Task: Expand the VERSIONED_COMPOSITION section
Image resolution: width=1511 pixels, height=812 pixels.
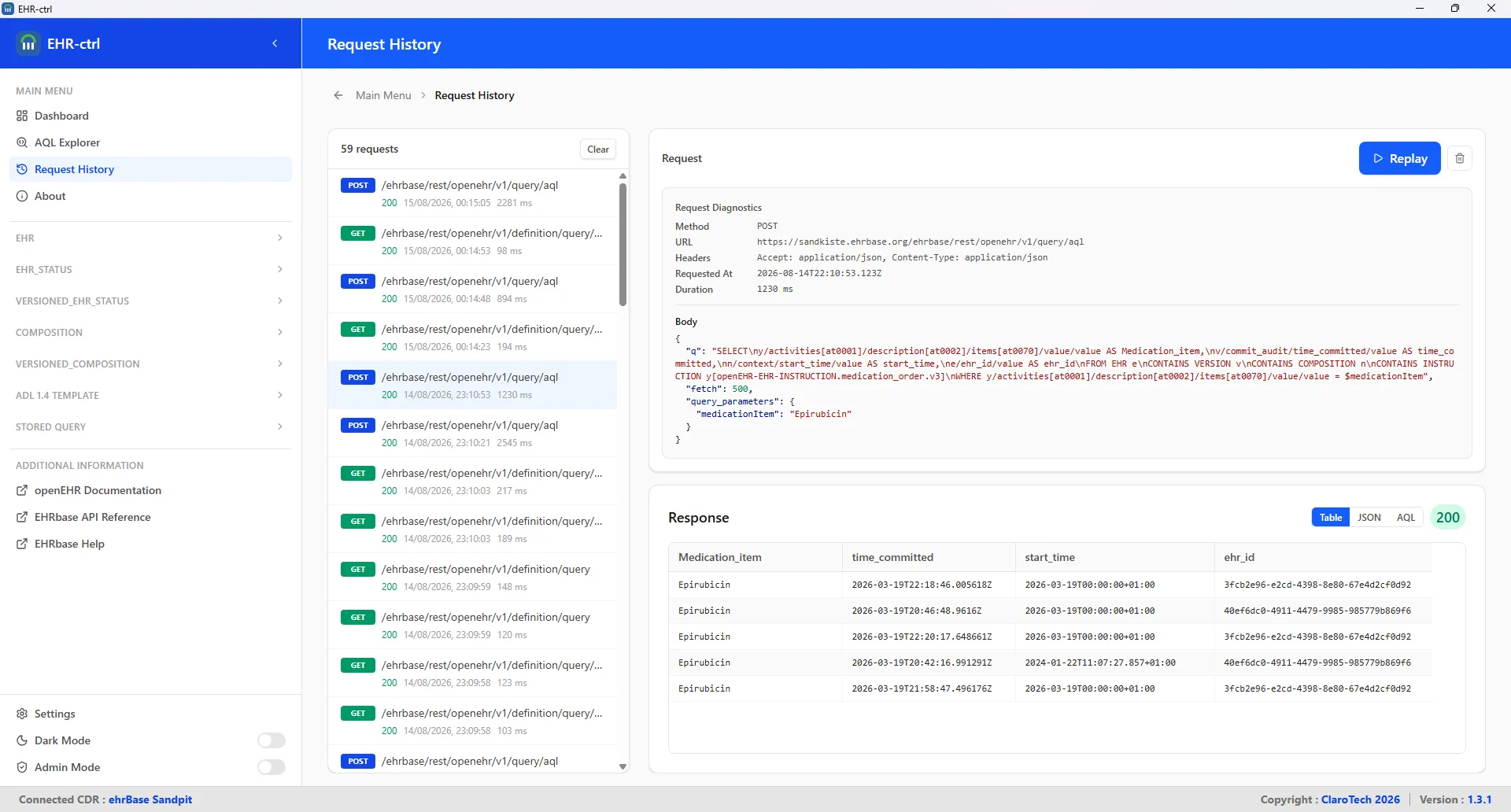Action: click(150, 364)
